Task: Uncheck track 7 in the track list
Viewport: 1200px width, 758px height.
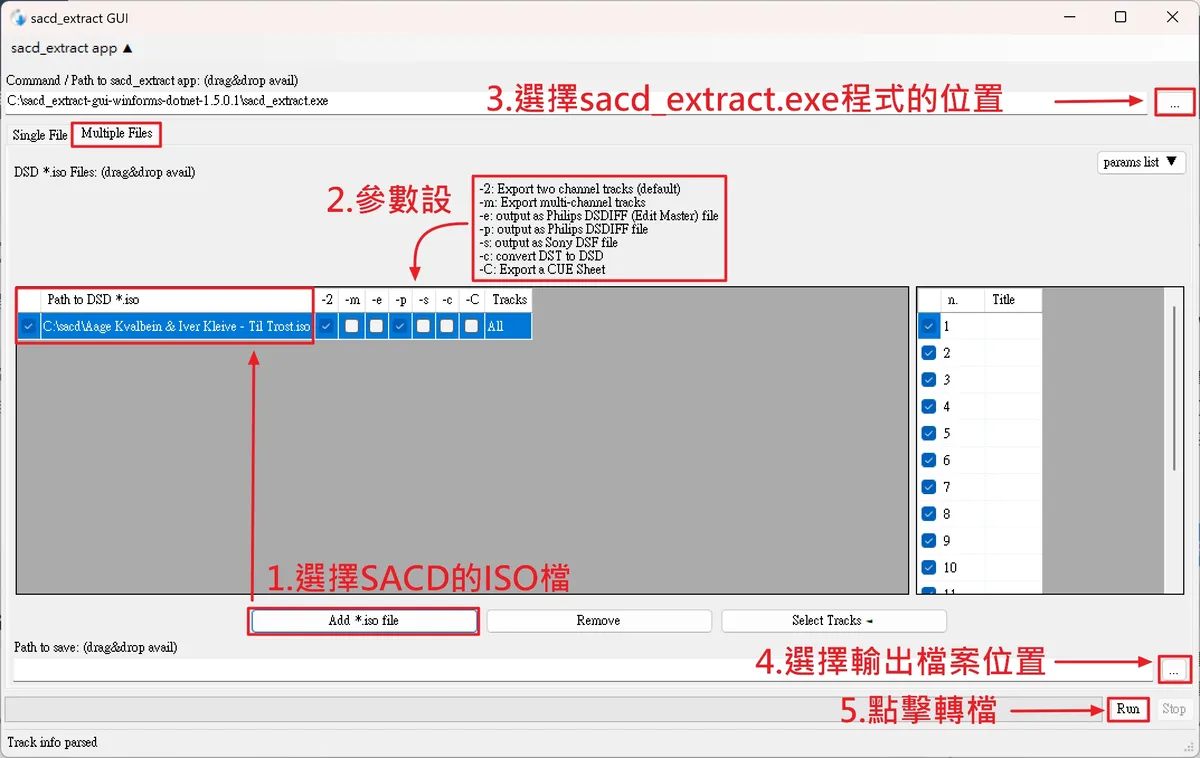Action: [x=929, y=487]
